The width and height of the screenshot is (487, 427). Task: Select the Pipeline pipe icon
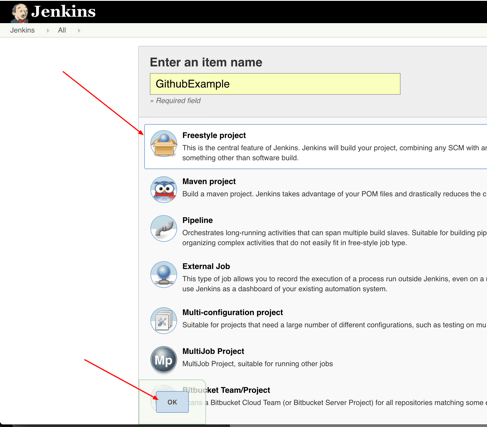point(163,228)
